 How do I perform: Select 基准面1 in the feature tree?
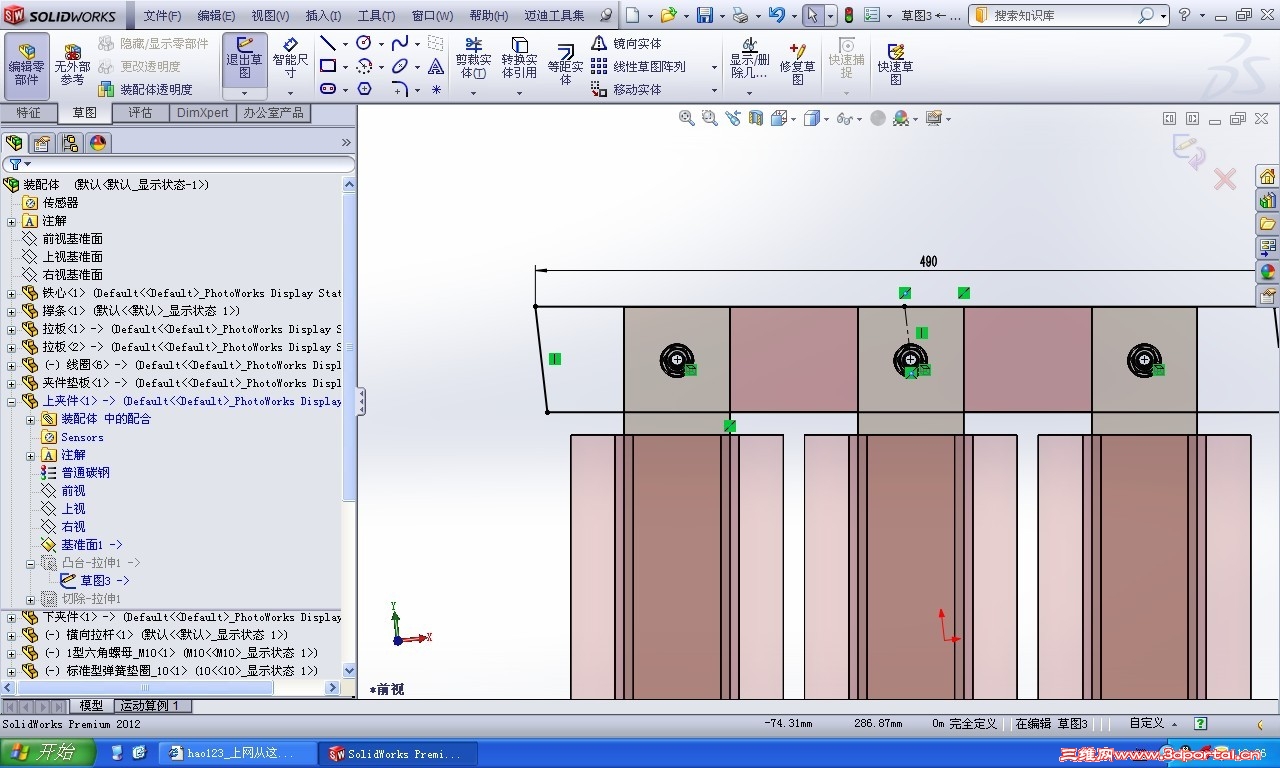click(x=83, y=545)
